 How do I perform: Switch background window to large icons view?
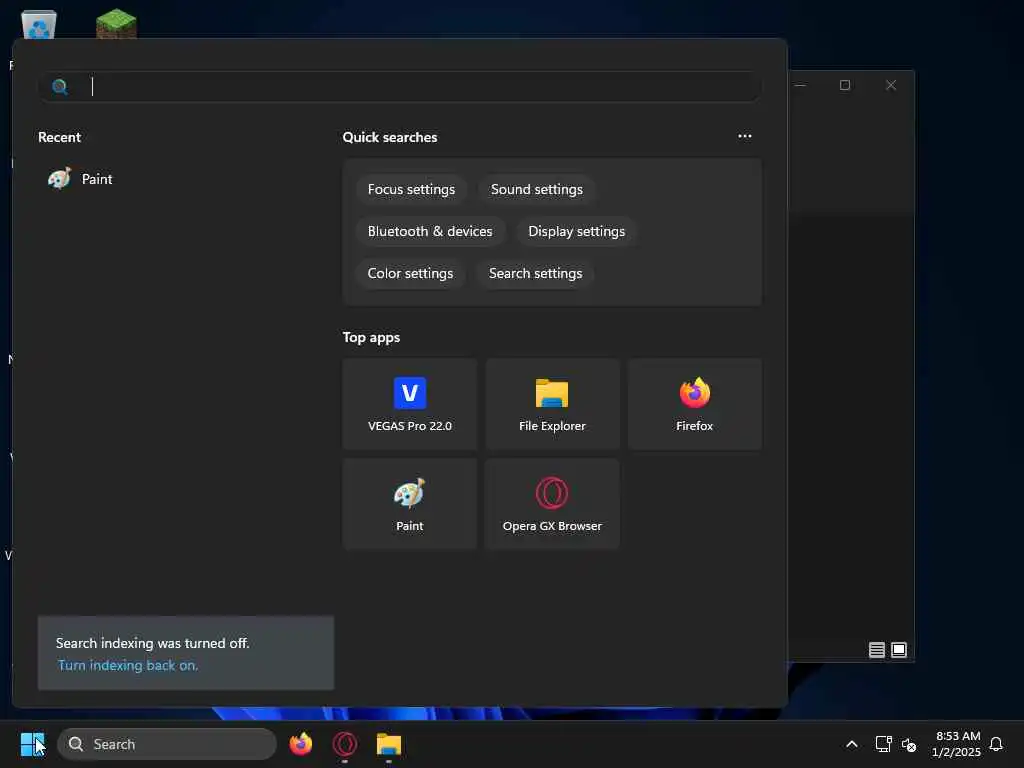click(x=899, y=650)
